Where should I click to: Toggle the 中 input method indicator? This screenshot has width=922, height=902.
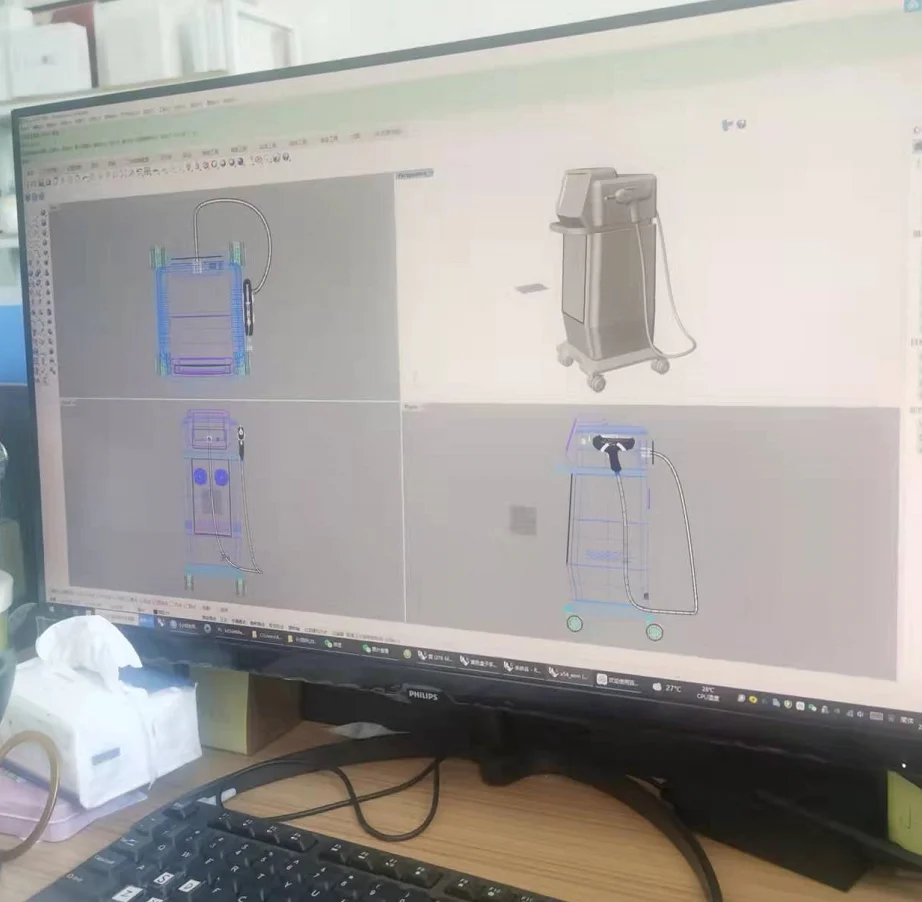tap(860, 714)
